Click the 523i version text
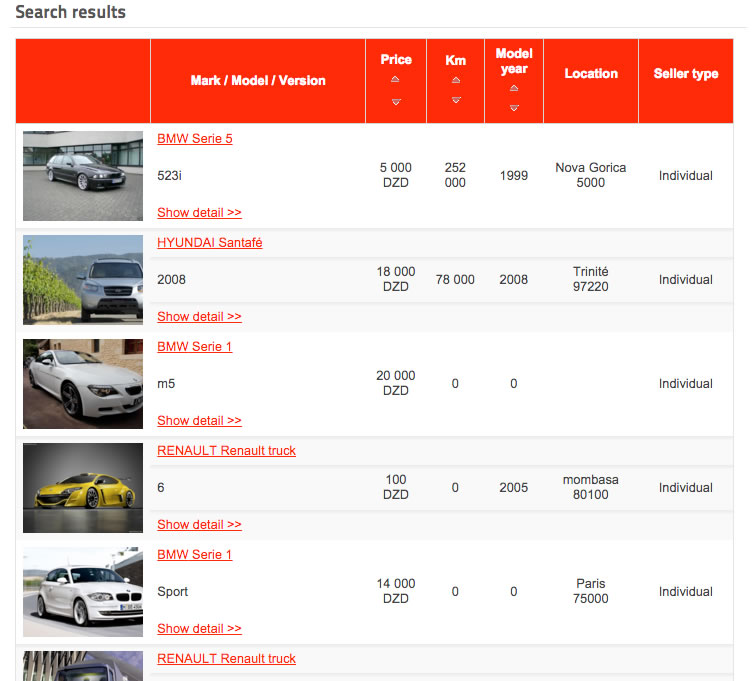Image resolution: width=752 pixels, height=681 pixels. [x=169, y=176]
